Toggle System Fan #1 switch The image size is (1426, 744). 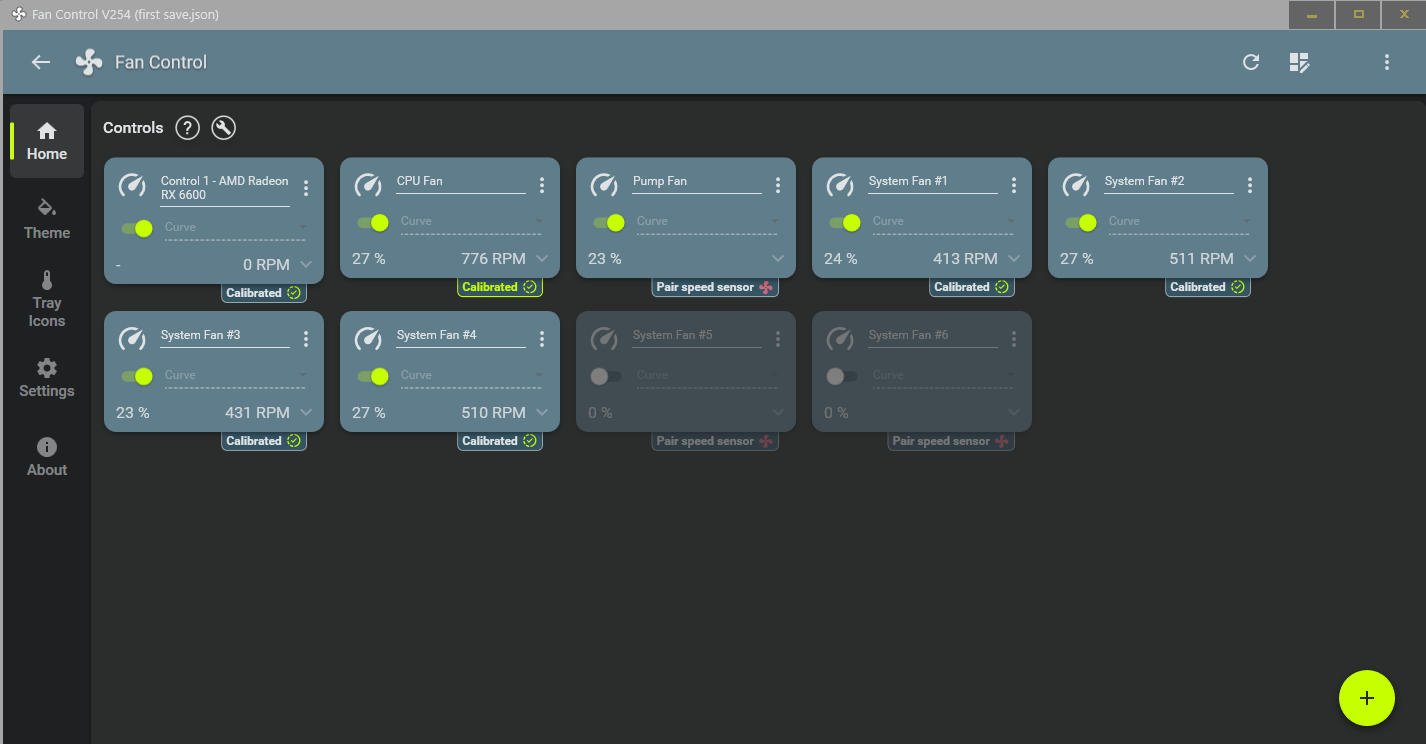click(845, 222)
